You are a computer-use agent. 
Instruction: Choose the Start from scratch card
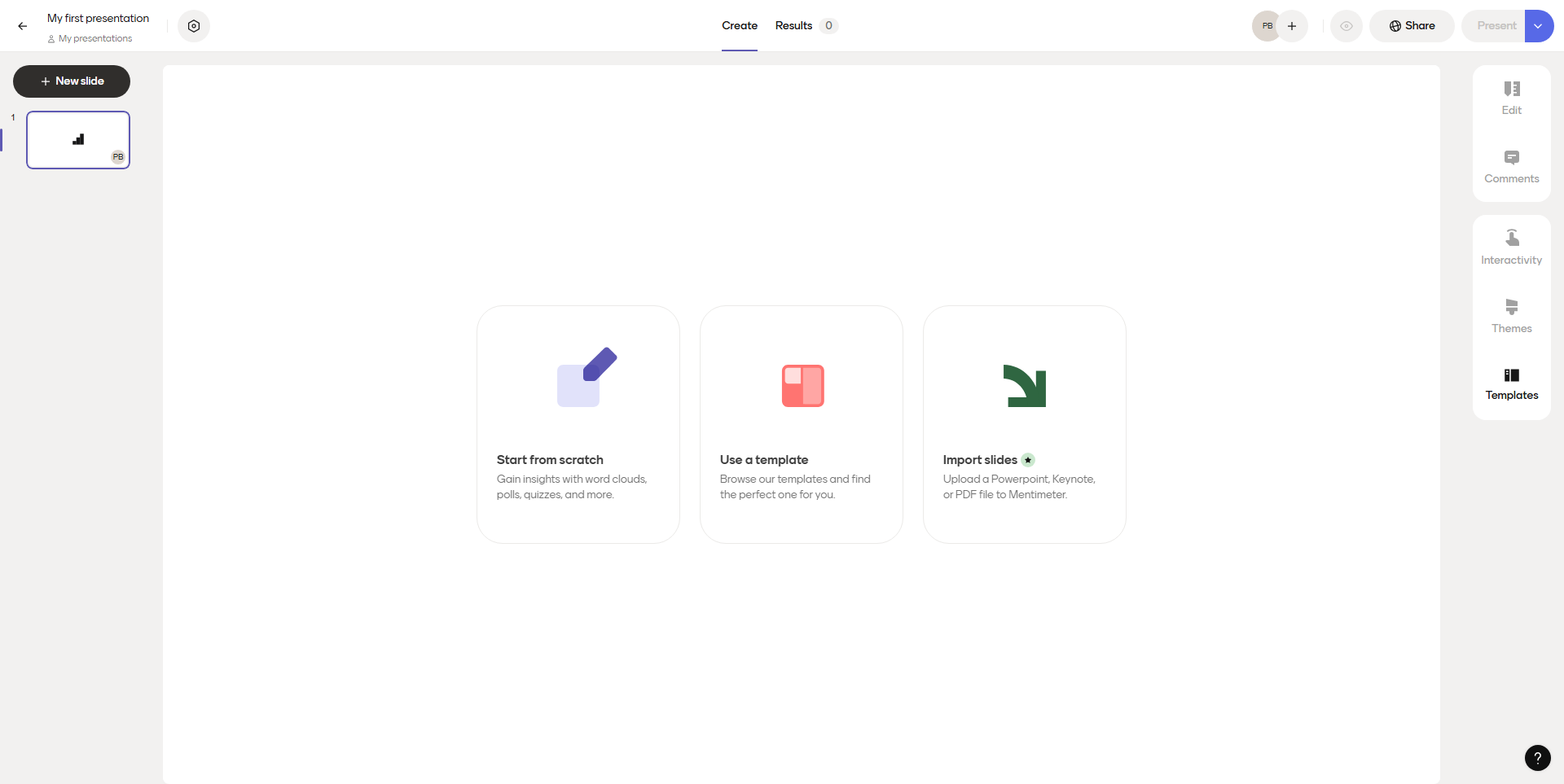(578, 424)
